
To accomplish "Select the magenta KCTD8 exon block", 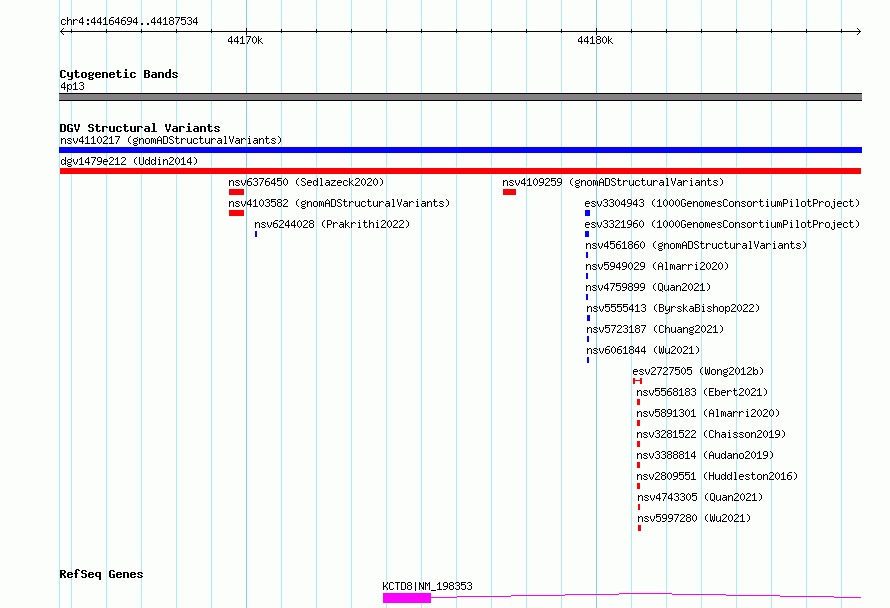I will pyautogui.click(x=407, y=598).
